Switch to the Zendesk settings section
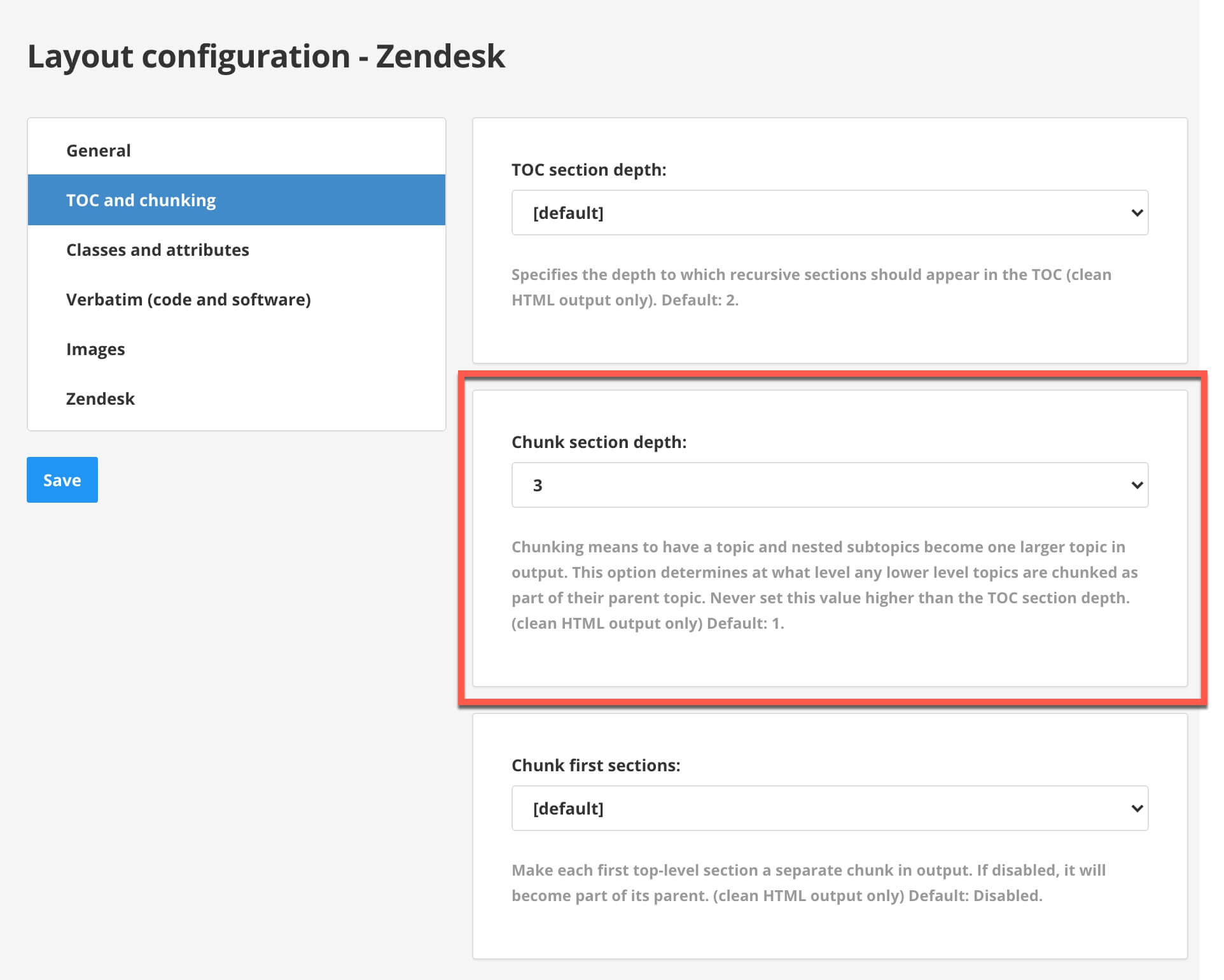Screen dimensions: 1224x980 coord(100,398)
